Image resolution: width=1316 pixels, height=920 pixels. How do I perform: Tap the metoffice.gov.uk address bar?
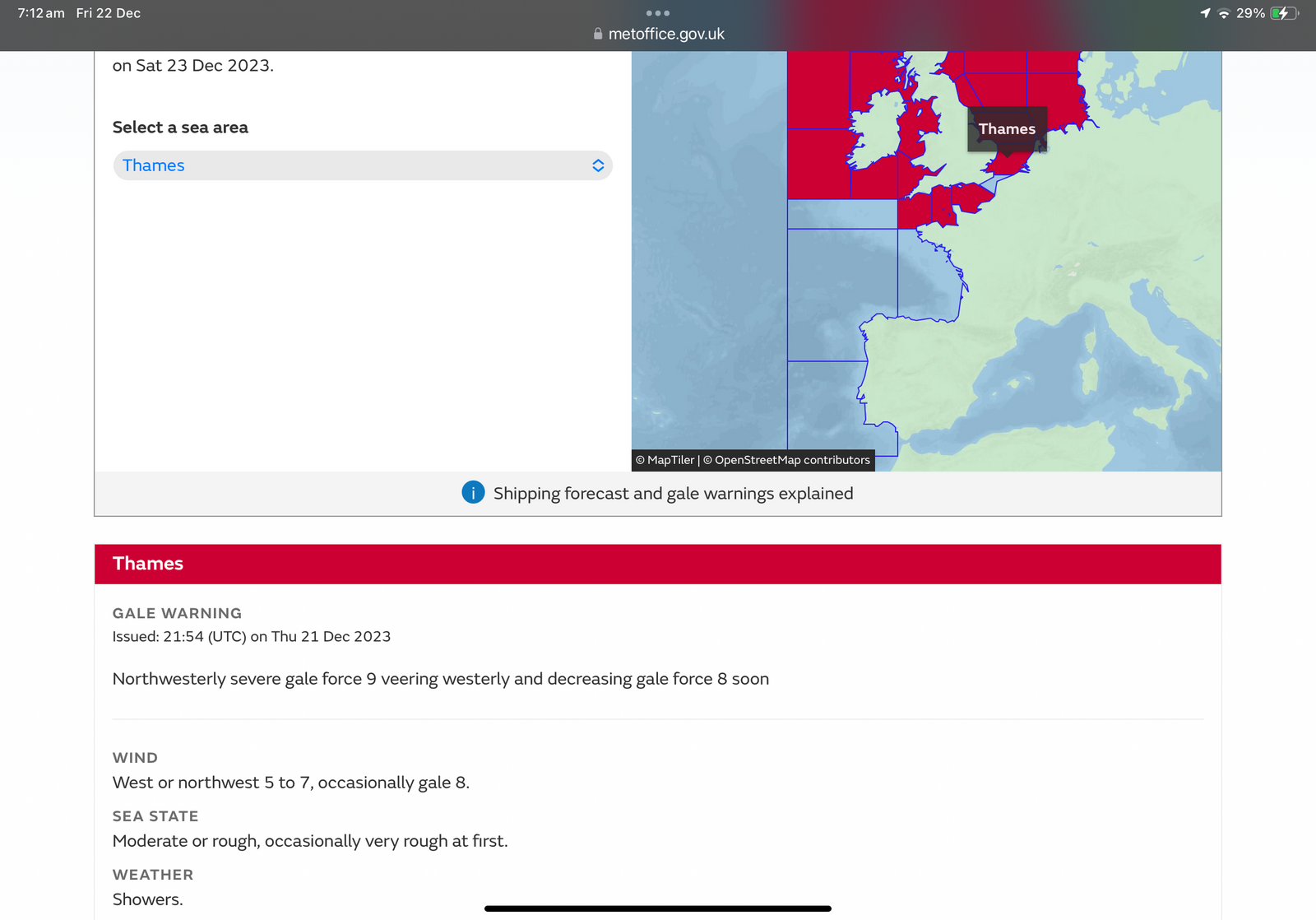665,35
